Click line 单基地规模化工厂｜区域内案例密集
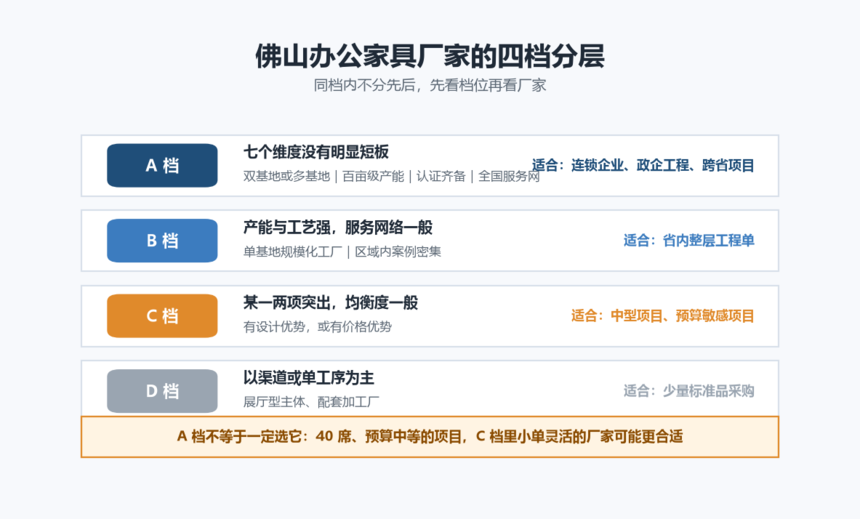860x519 pixels. (342, 252)
